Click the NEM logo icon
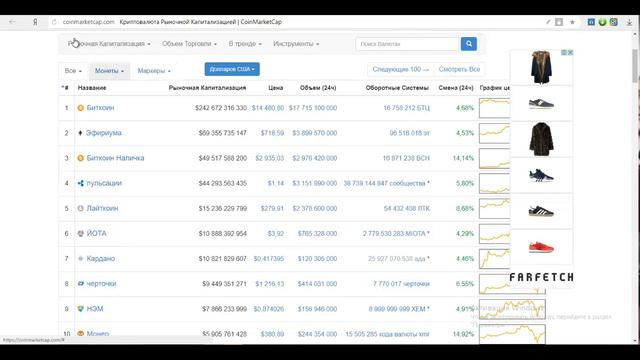 click(x=80, y=309)
